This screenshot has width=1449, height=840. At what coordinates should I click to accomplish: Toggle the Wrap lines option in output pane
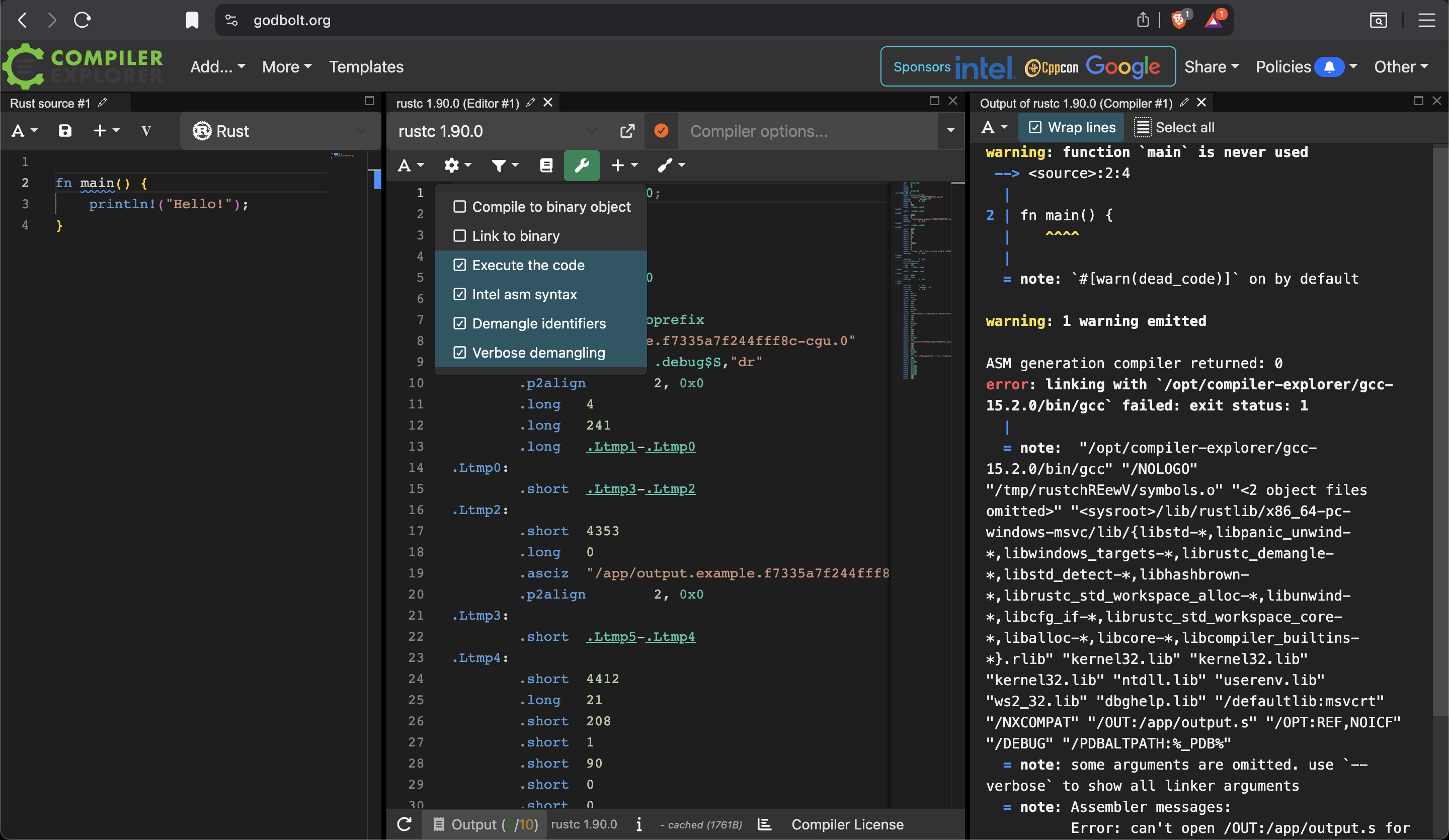1071,128
